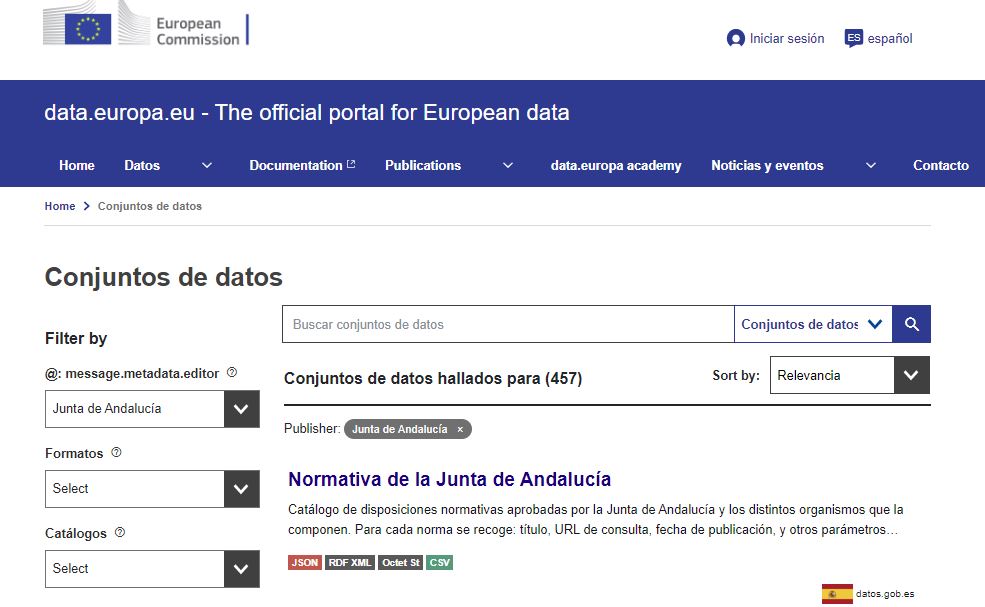The height and width of the screenshot is (607, 985).
Task: Click the JSON format badge
Action: pos(304,562)
